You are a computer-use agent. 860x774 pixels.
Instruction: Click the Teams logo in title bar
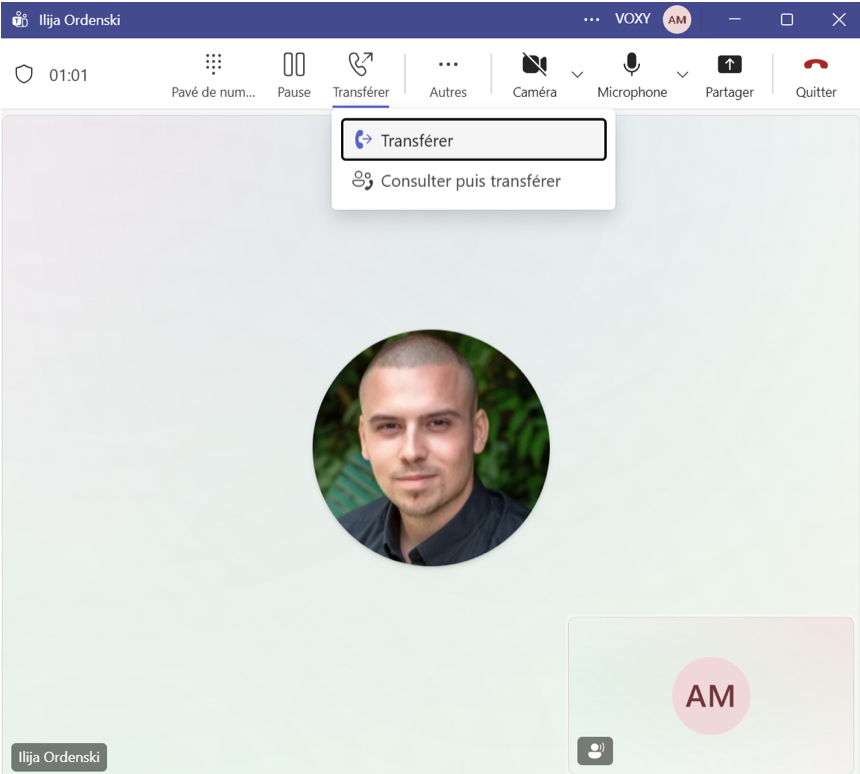click(20, 20)
